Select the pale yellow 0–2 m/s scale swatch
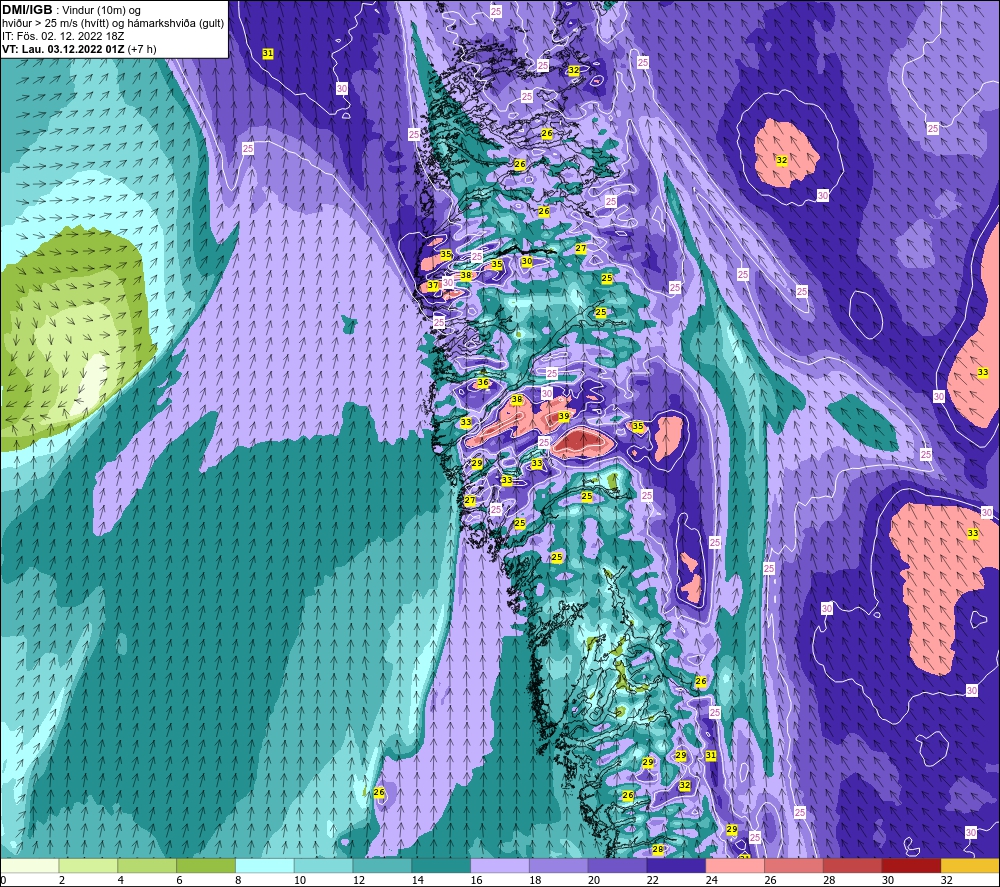This screenshot has width=1000, height=887. click(x=29, y=865)
